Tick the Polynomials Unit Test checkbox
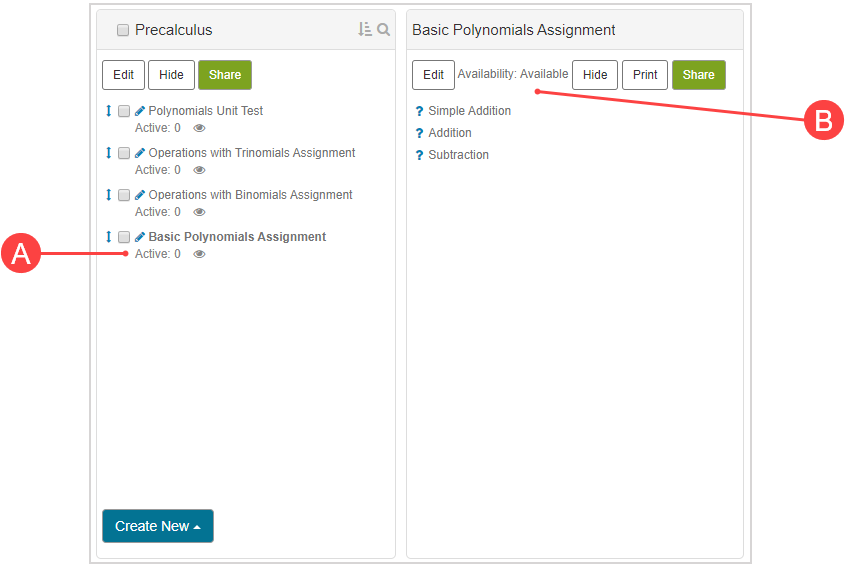This screenshot has width=845, height=564. pyautogui.click(x=124, y=111)
